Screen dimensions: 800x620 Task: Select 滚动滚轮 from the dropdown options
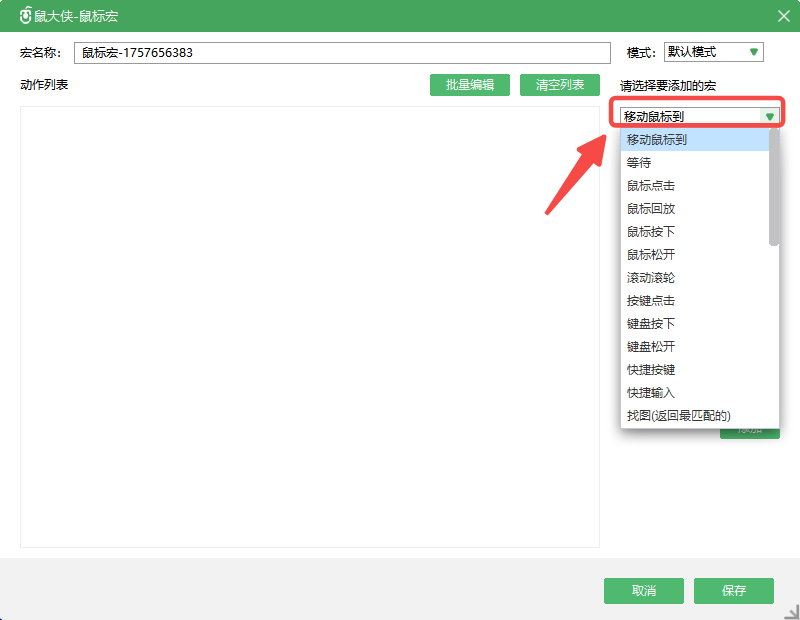[x=651, y=277]
